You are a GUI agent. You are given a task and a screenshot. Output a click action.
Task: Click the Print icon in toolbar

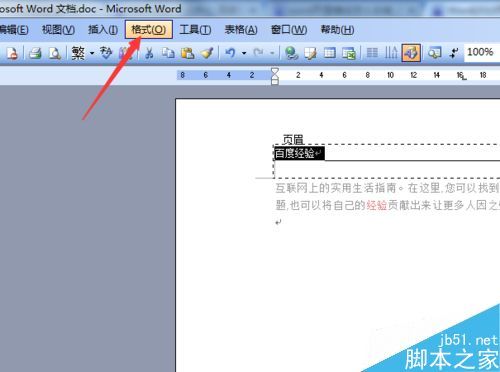pos(35,53)
